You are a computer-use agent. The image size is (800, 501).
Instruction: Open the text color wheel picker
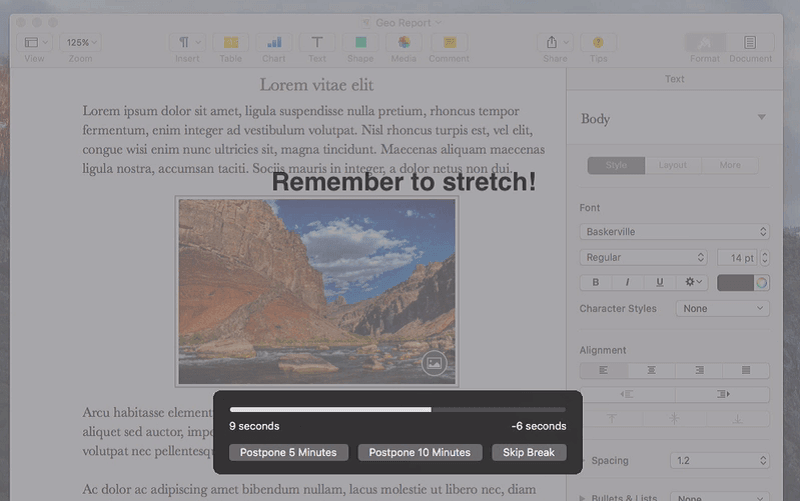(761, 283)
